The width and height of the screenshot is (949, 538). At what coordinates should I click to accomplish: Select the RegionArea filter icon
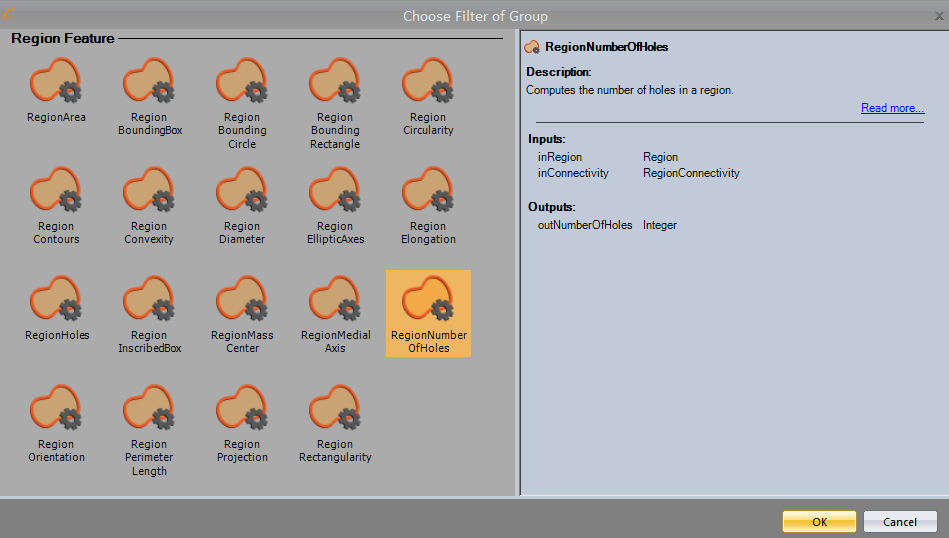[56, 82]
